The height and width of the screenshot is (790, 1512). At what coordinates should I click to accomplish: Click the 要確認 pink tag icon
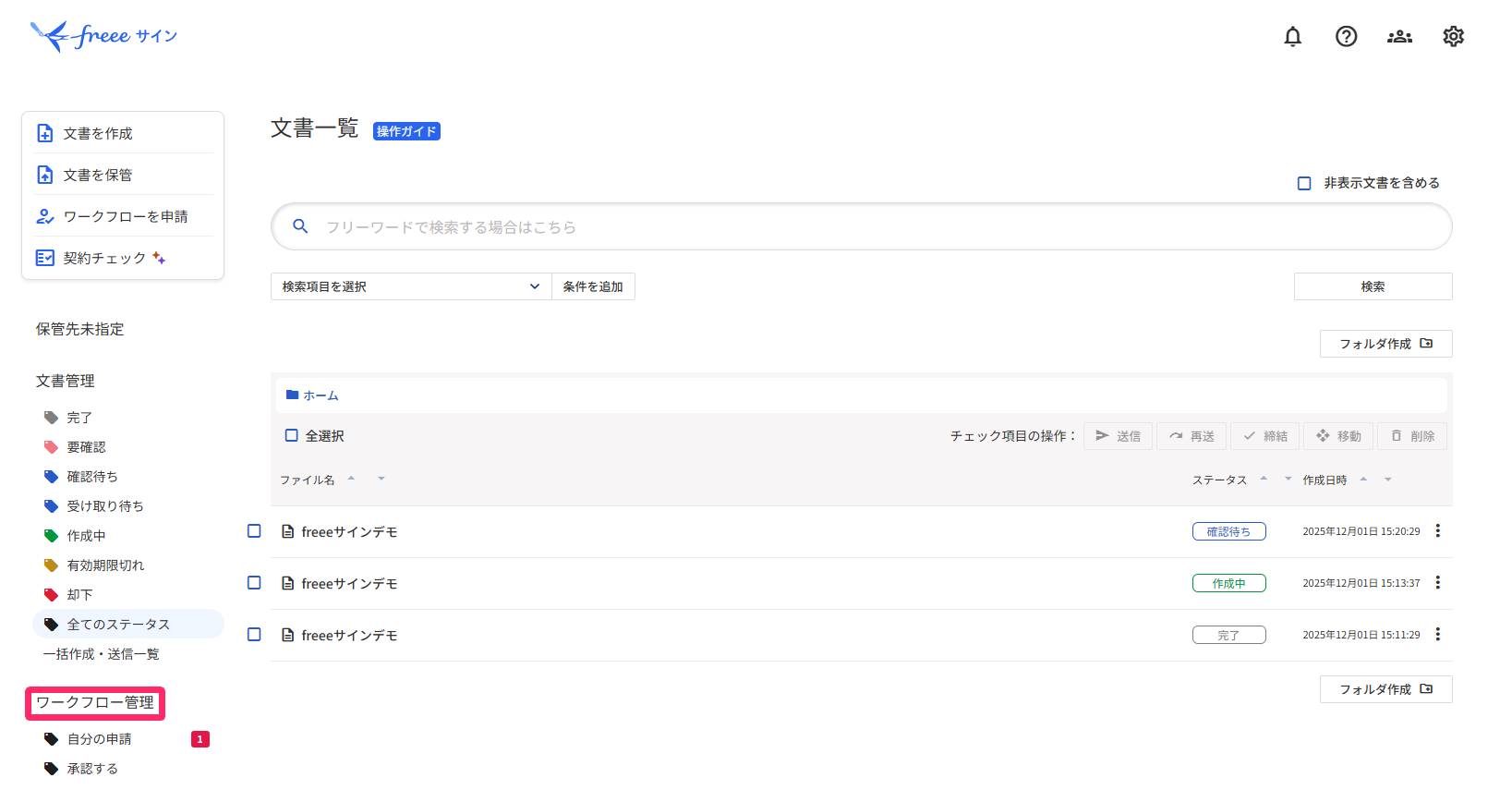pyautogui.click(x=51, y=447)
